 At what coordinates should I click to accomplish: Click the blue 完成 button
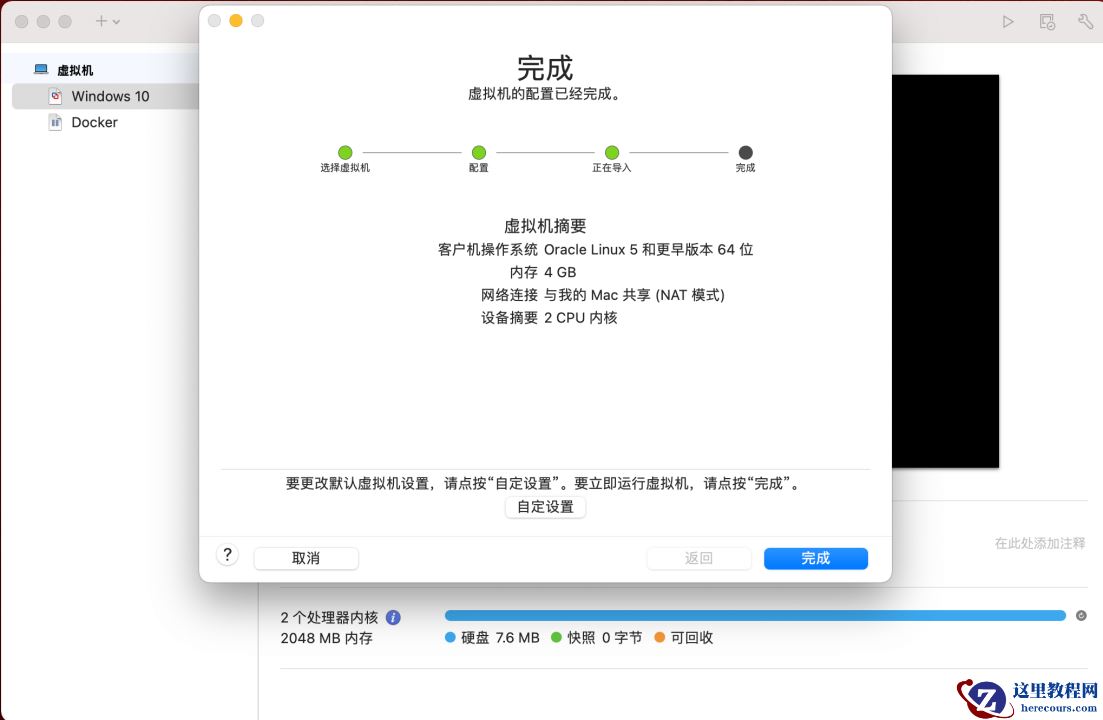point(816,558)
